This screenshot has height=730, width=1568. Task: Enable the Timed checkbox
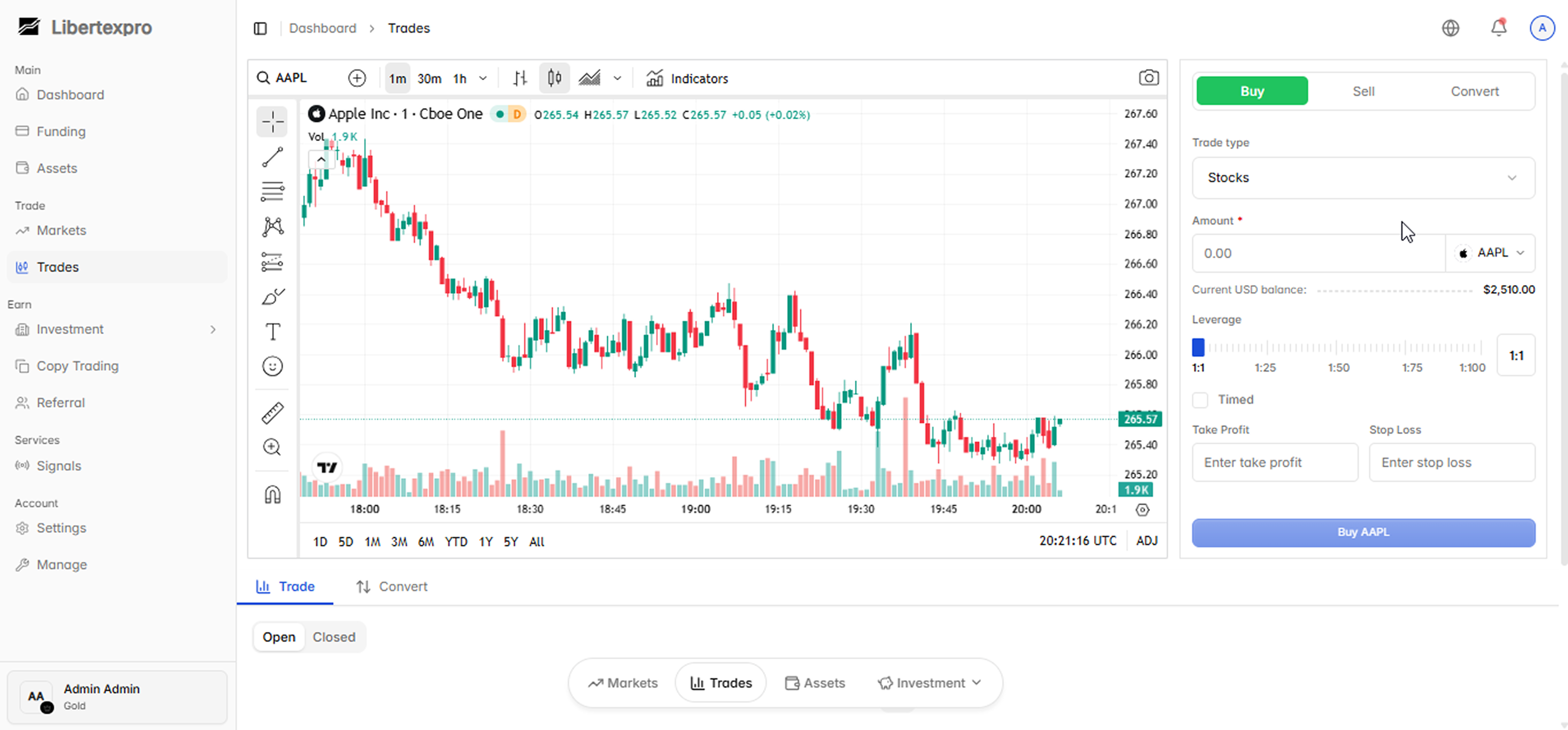coord(1200,400)
